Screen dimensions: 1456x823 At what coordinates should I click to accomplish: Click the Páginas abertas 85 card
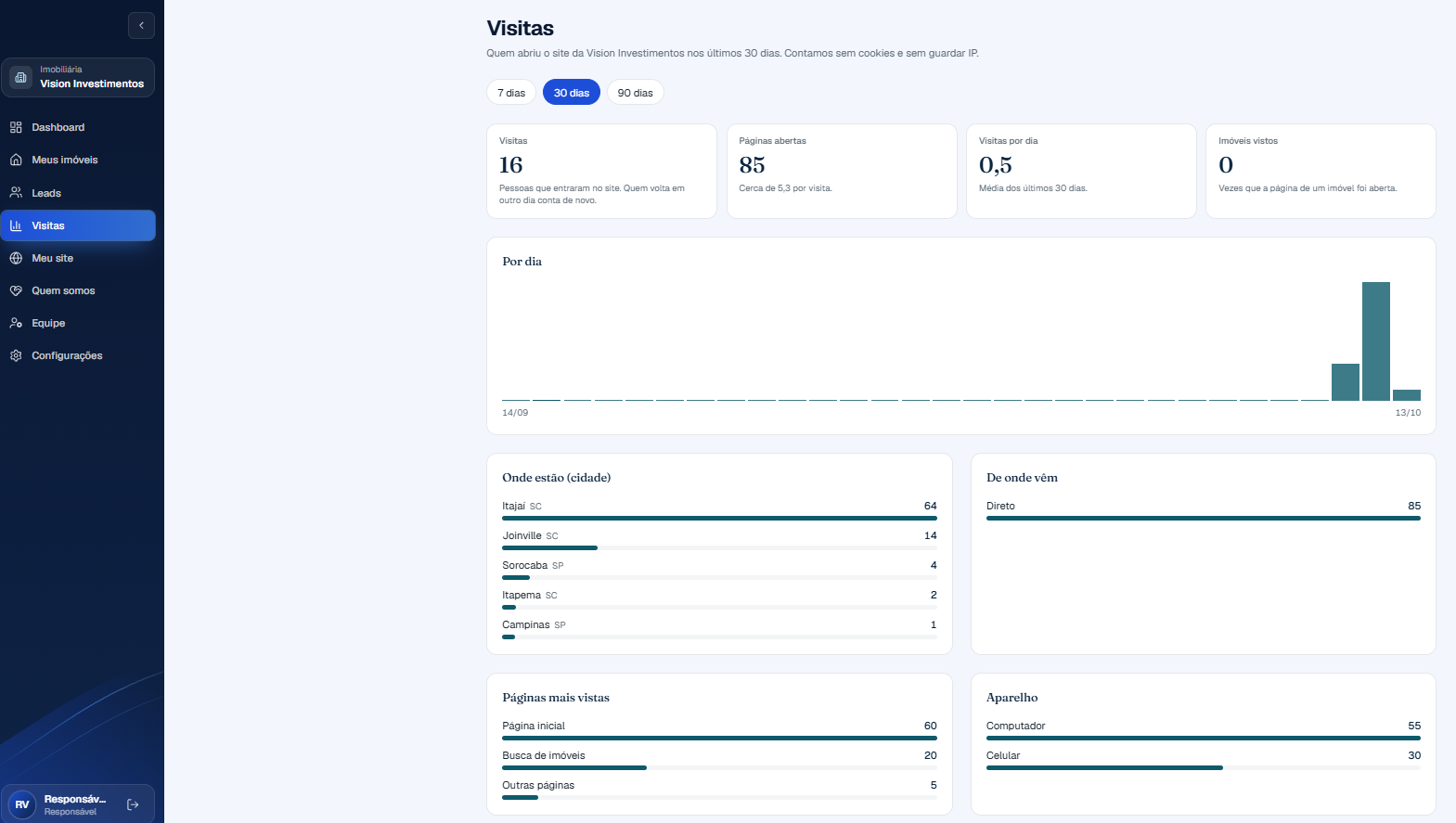click(842, 172)
